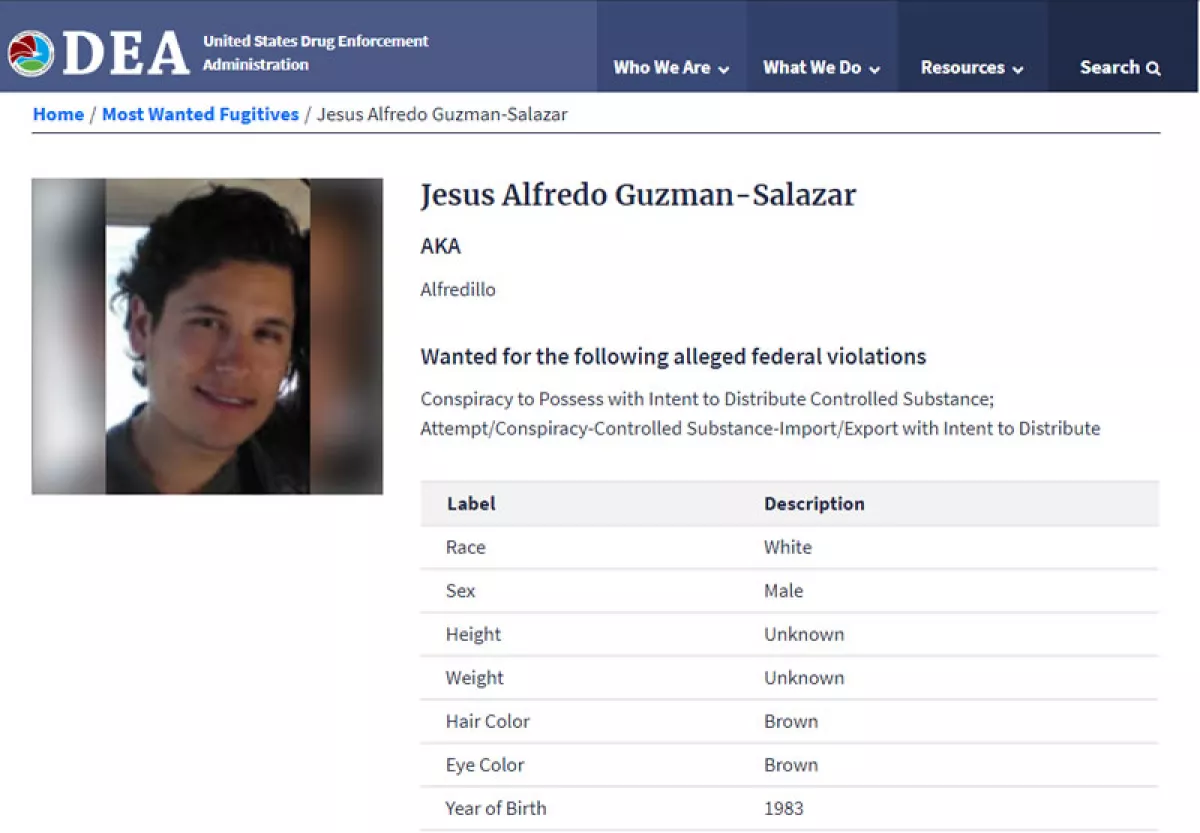Click the alias Alfredillo text
The image size is (1200, 833).
[458, 290]
